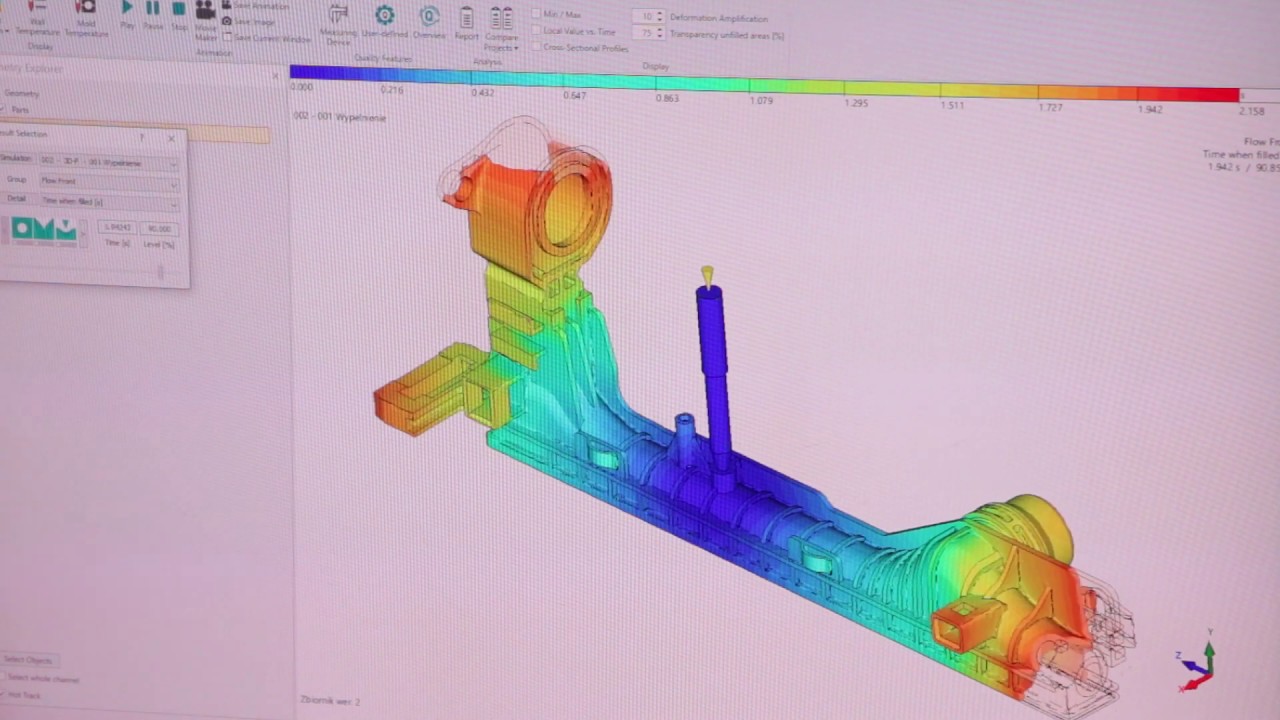Viewport: 1280px width, 720px height.
Task: Click the Time [s] value field
Action: tap(117, 228)
